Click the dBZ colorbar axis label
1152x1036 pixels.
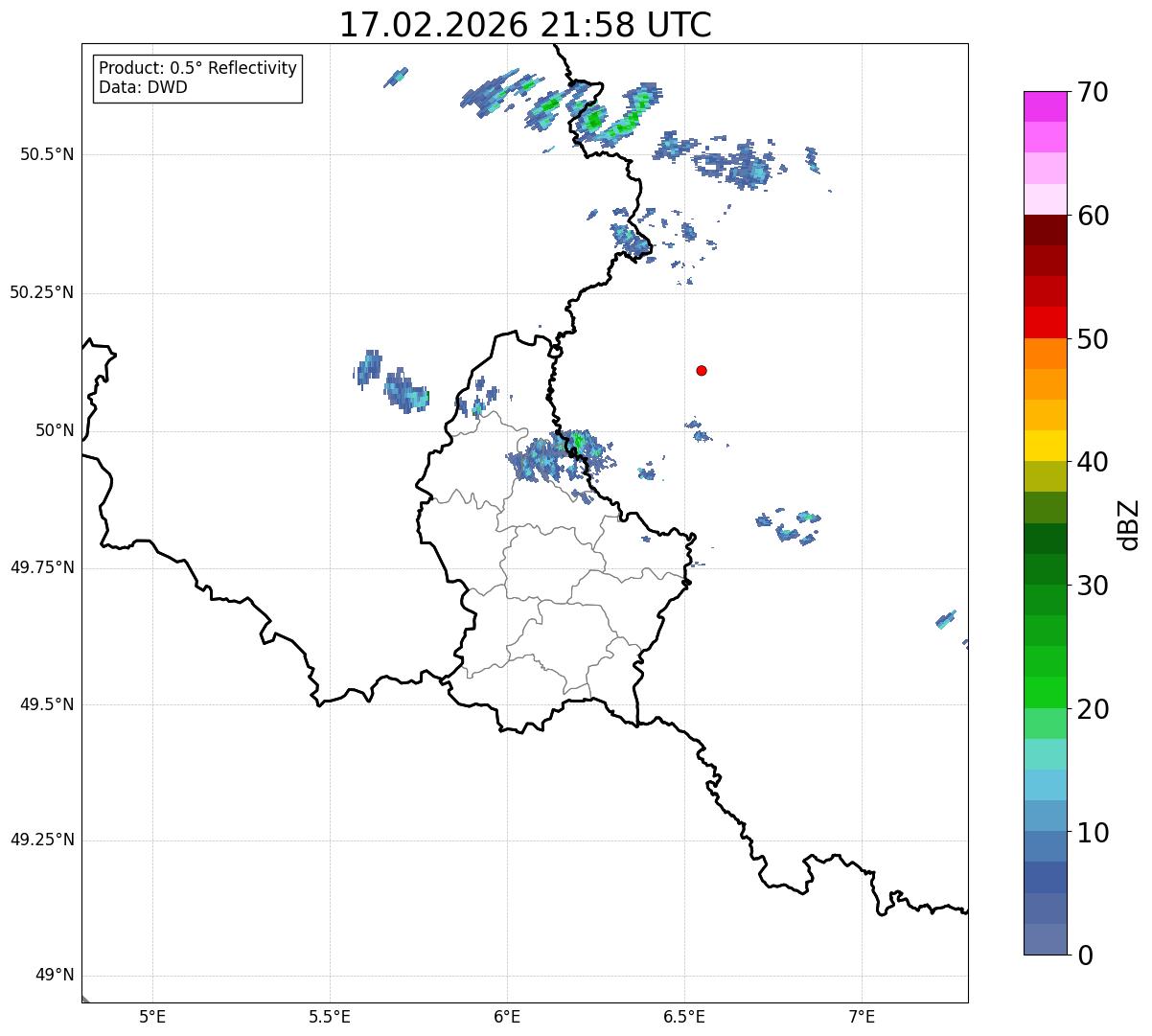[x=1129, y=524]
